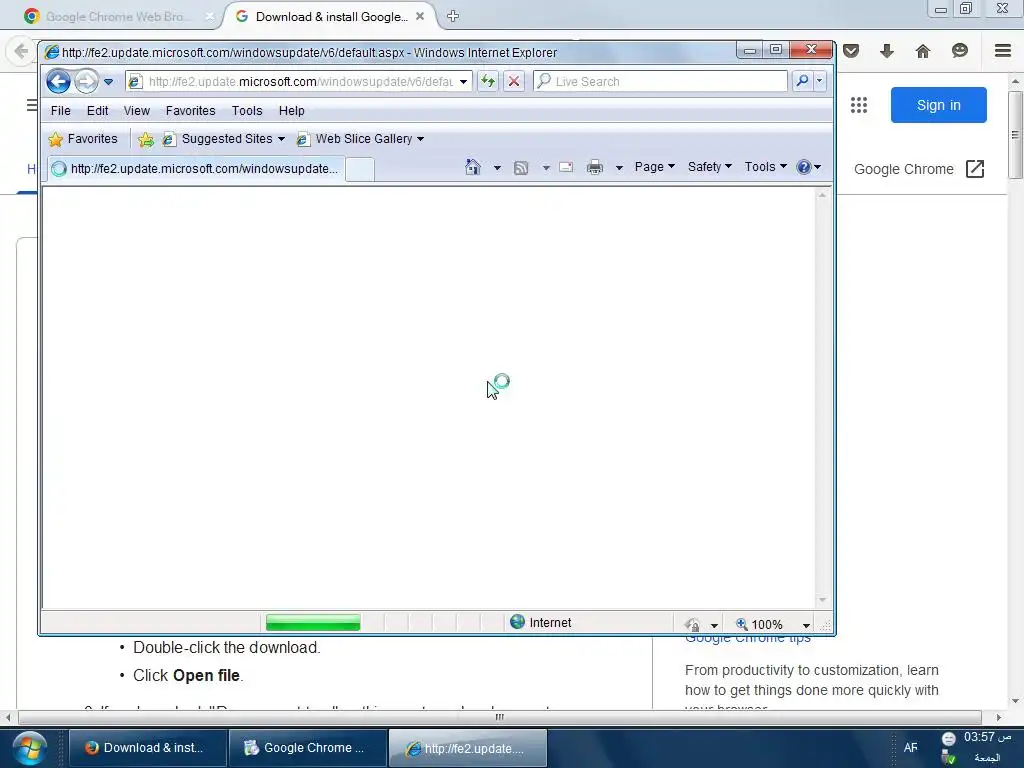Image resolution: width=1024 pixels, height=768 pixels.
Task: Switch to Google Chrome taskbar button
Action: pyautogui.click(x=307, y=748)
